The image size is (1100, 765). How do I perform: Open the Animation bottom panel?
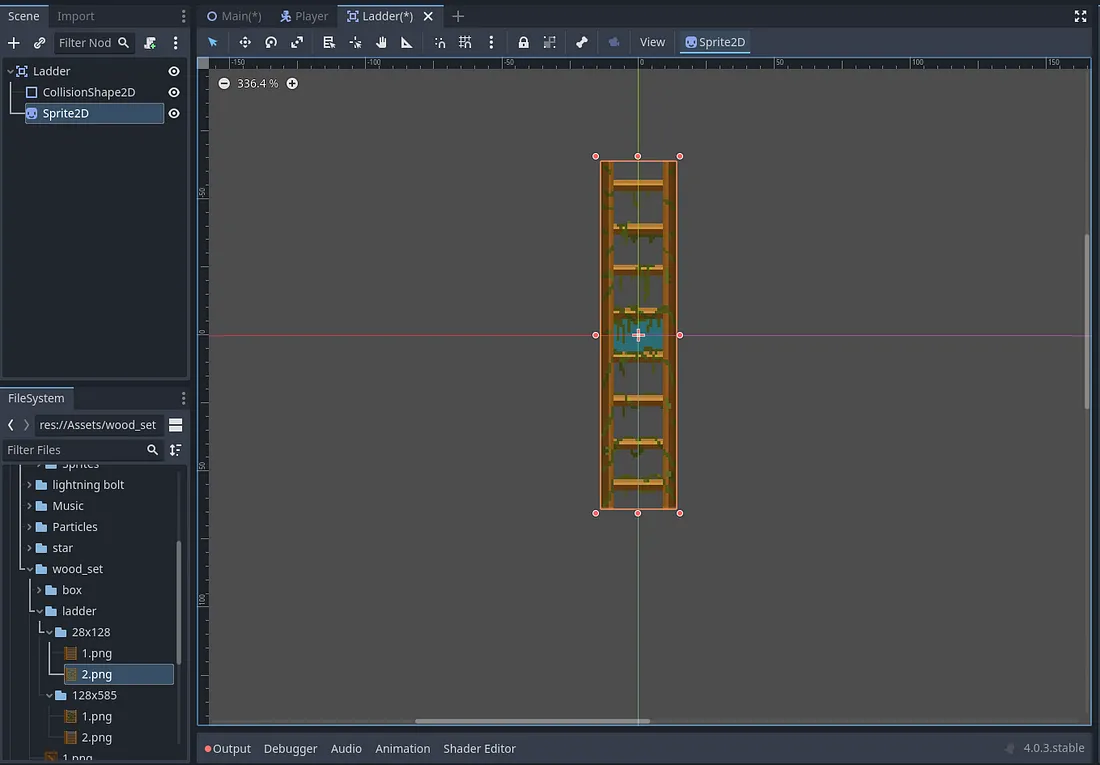(403, 749)
